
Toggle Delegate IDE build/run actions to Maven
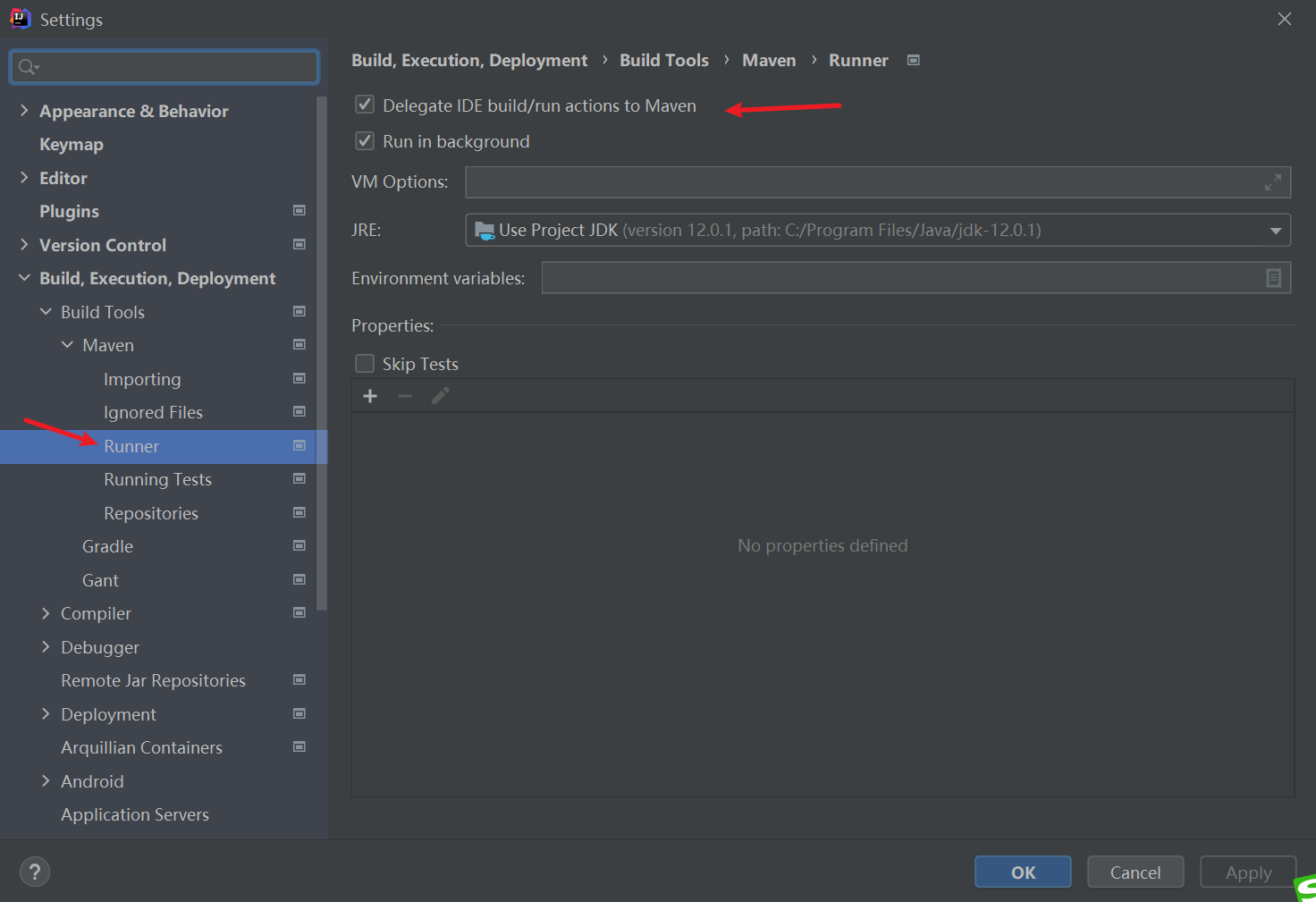[365, 105]
